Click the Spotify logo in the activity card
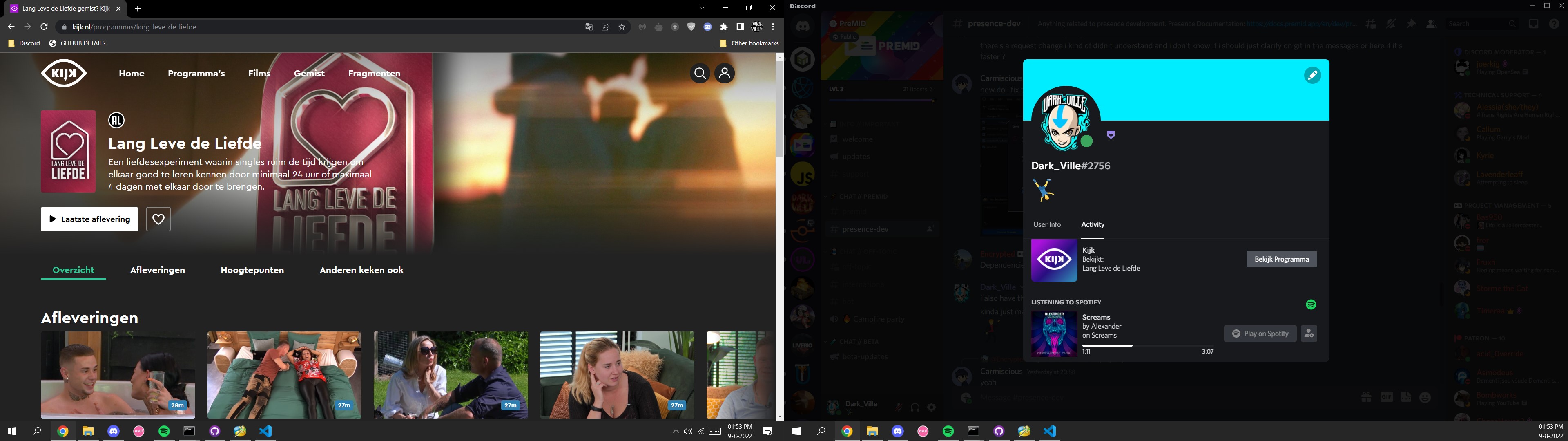Image resolution: width=1568 pixels, height=441 pixels. tap(1311, 304)
